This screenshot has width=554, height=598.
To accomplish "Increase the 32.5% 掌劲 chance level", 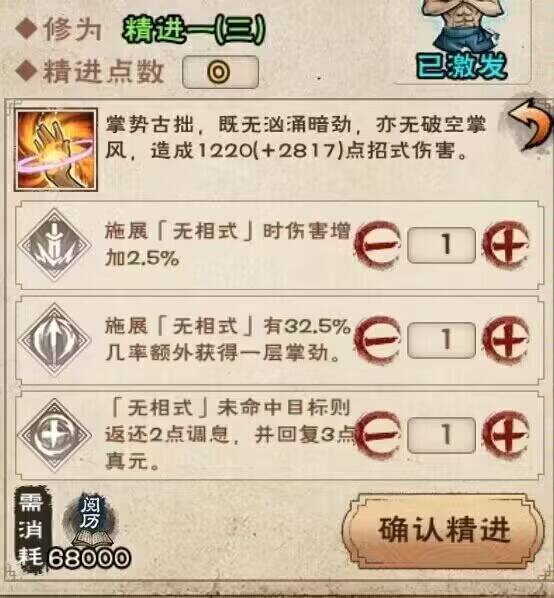I will (x=506, y=339).
